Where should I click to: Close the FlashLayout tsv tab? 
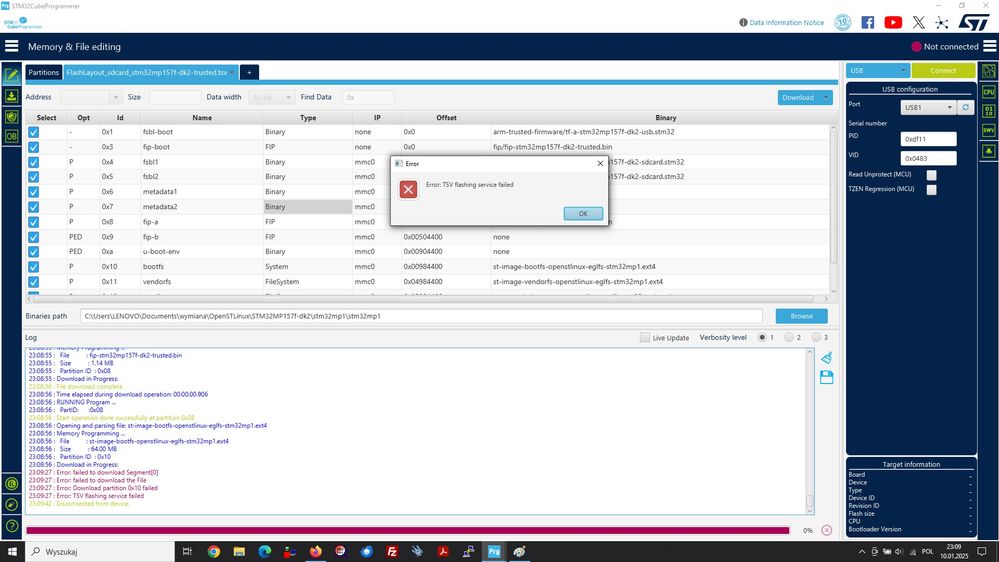233,72
